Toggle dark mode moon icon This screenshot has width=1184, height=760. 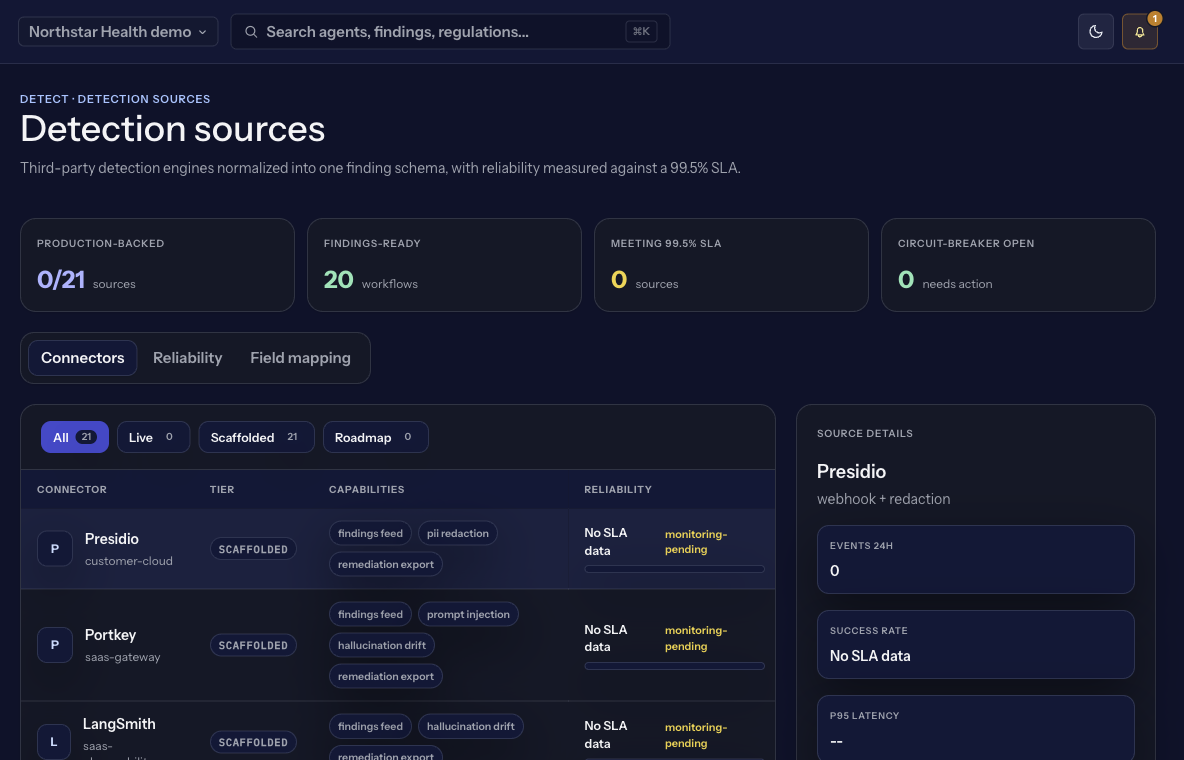1096,32
